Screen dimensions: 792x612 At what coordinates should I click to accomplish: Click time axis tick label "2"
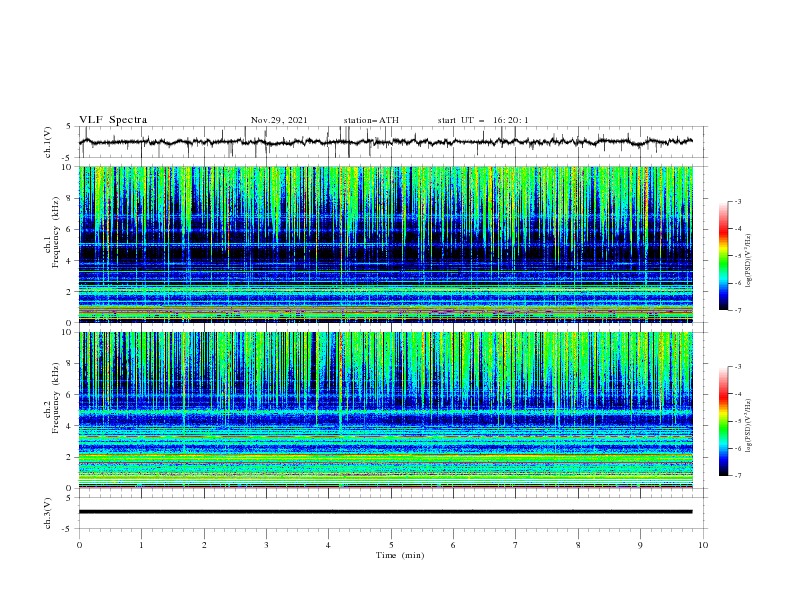coord(204,545)
